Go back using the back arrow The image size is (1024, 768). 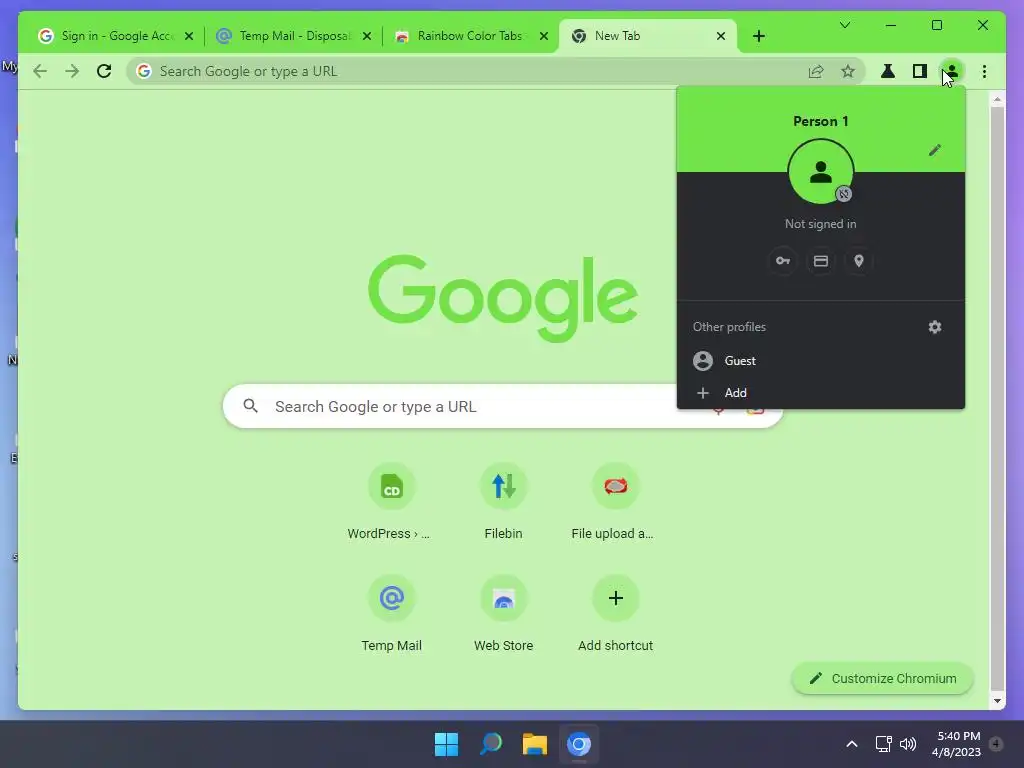coord(40,71)
